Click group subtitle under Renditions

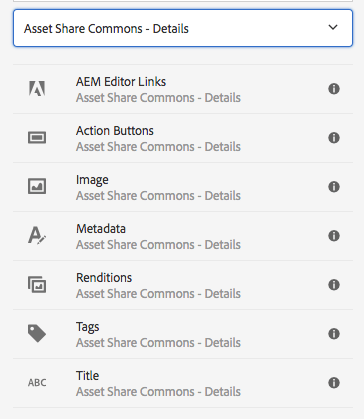point(158,294)
